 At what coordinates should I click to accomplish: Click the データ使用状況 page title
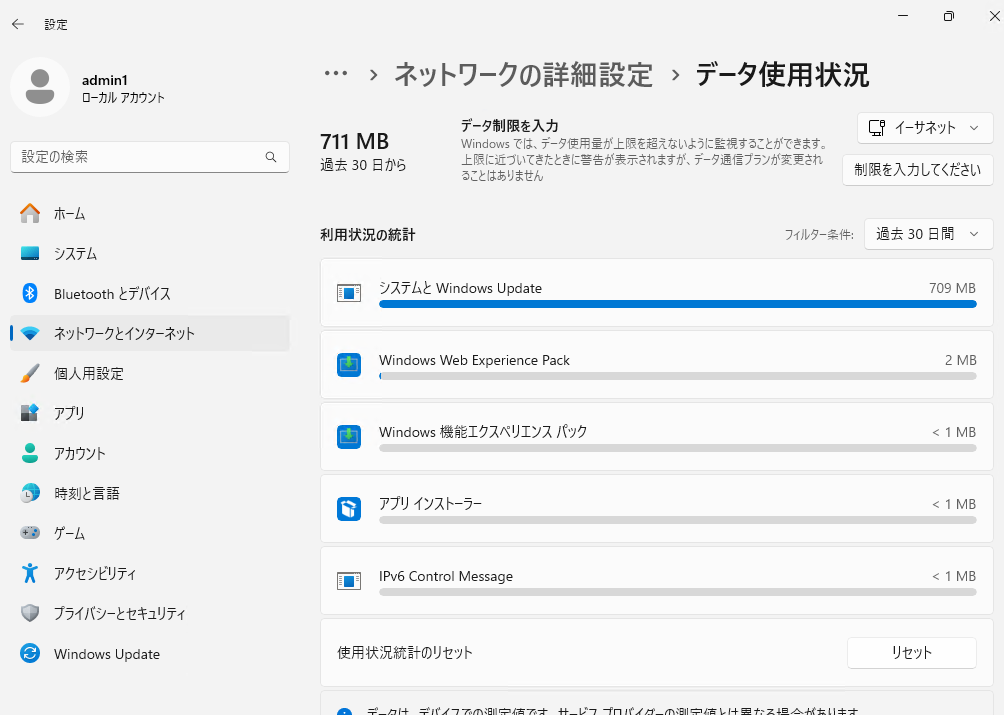782,74
